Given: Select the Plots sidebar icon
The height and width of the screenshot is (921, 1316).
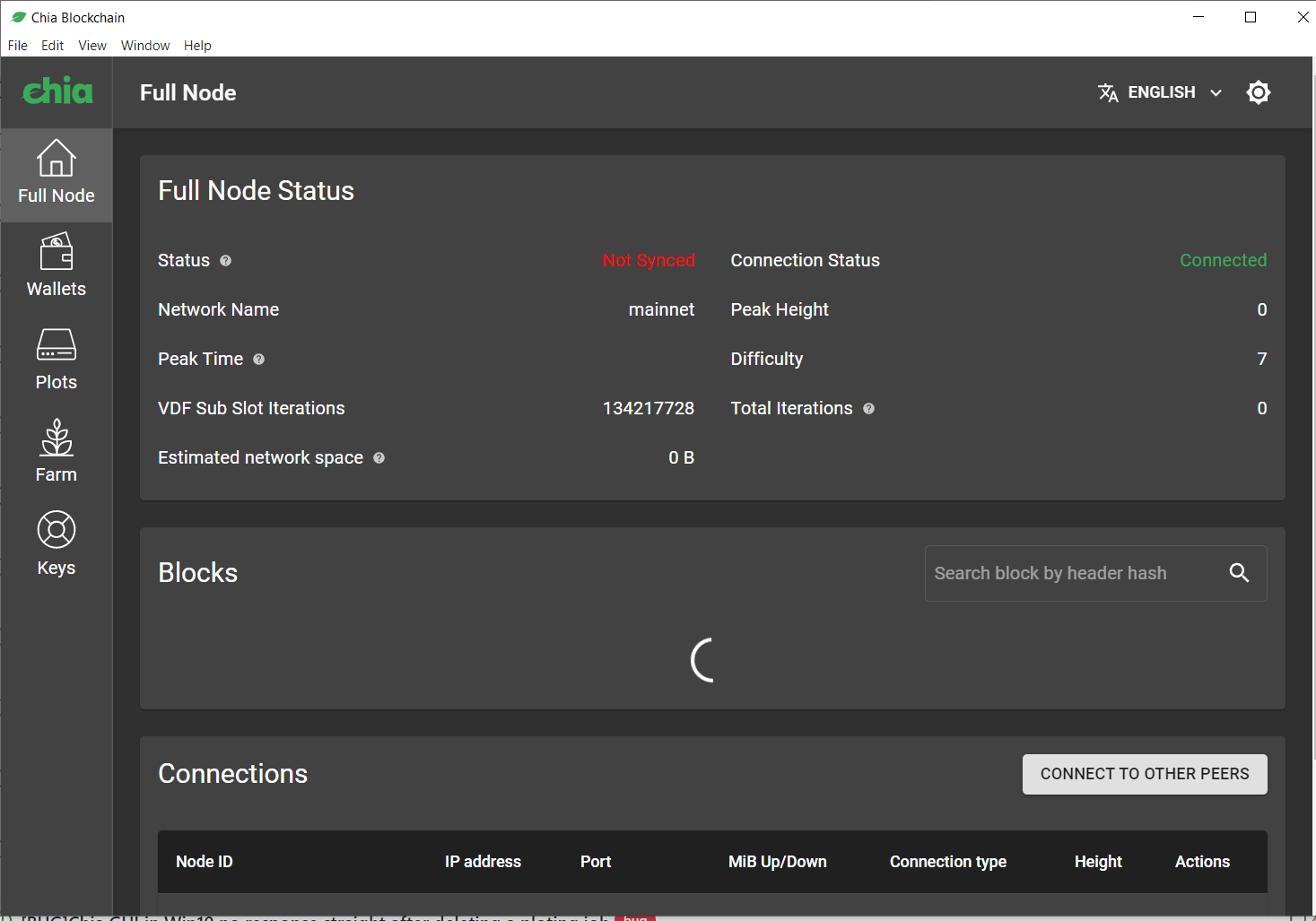Looking at the screenshot, I should 56,344.
